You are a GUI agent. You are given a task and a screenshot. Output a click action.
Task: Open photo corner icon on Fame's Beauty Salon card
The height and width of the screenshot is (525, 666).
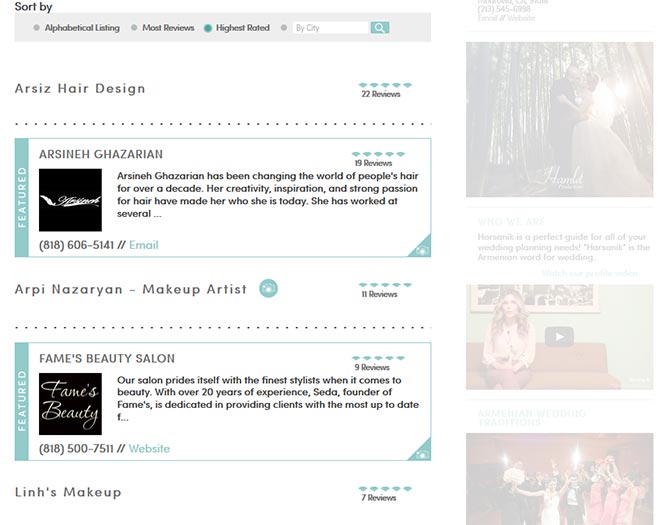[422, 453]
